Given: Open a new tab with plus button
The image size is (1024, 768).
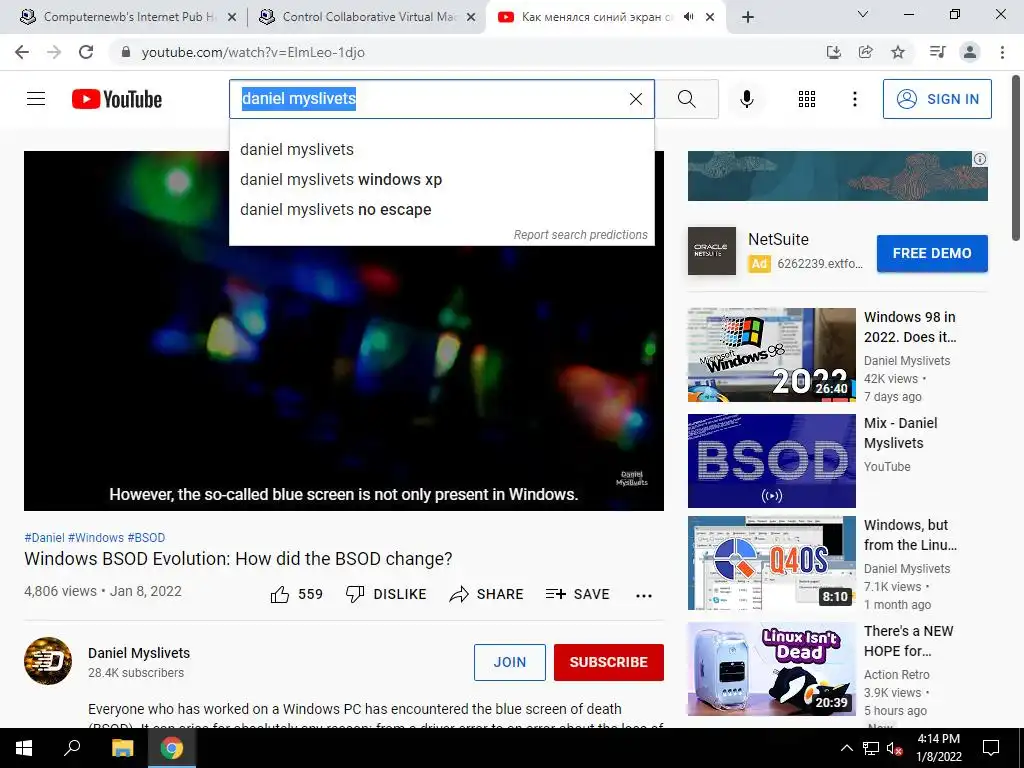Looking at the screenshot, I should click(x=748, y=18).
